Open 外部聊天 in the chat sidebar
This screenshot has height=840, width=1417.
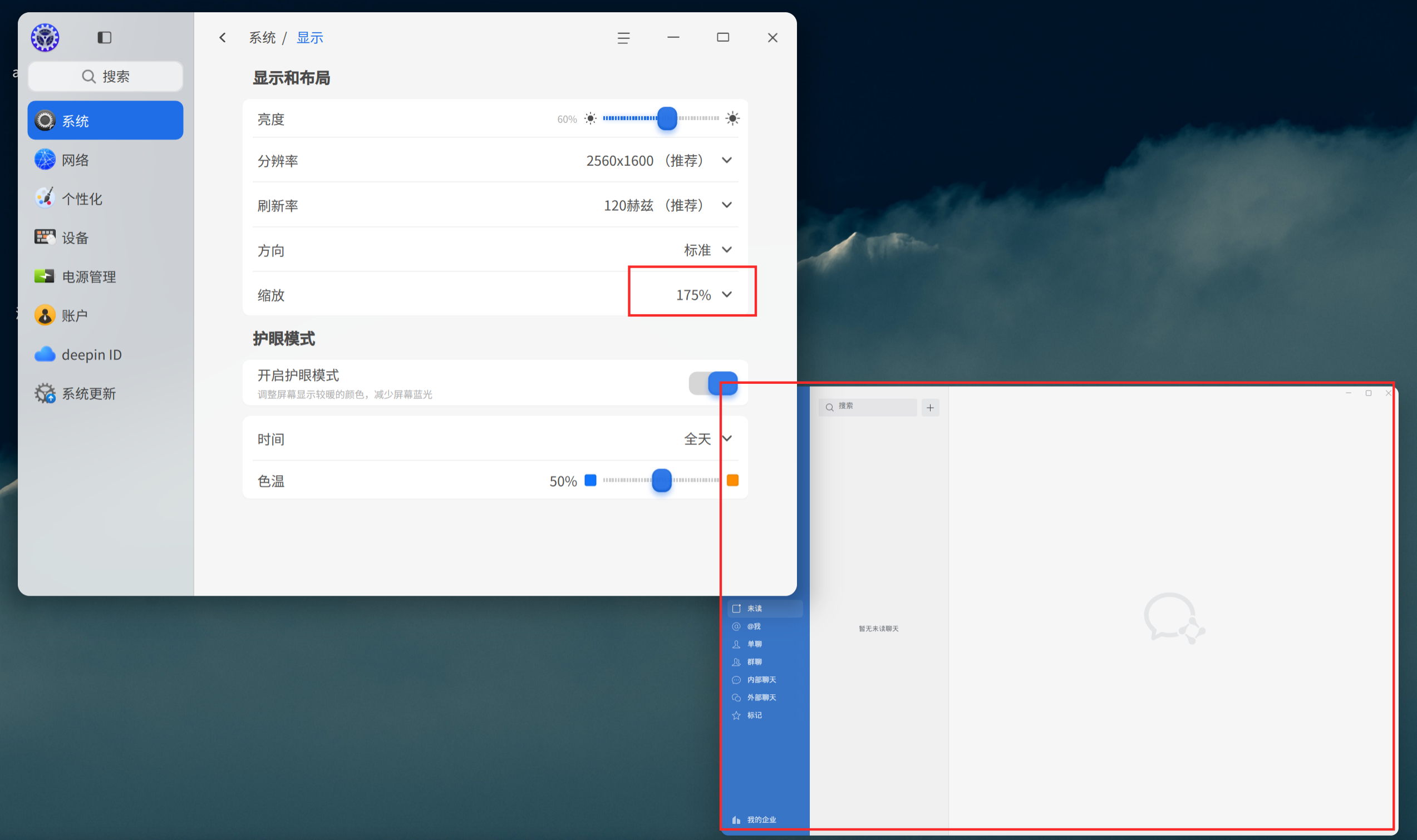[x=765, y=698]
